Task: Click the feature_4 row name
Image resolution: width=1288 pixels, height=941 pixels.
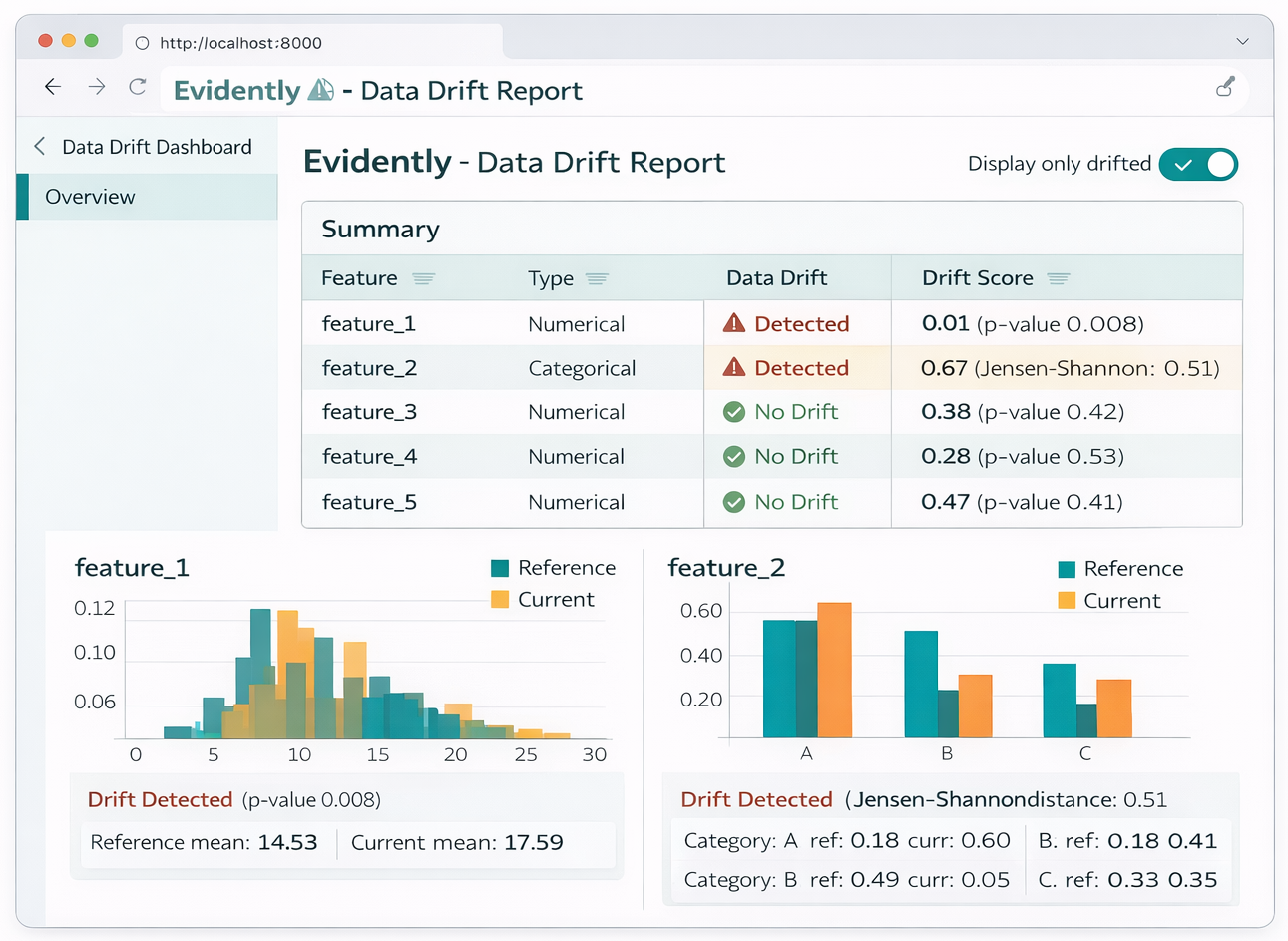Action: [369, 457]
